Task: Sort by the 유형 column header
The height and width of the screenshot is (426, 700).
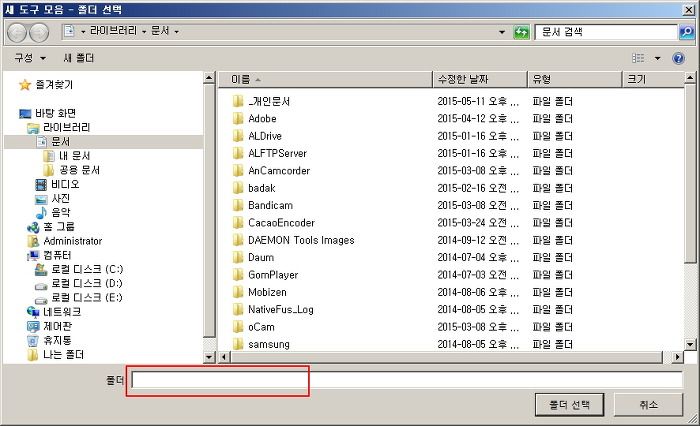Action: (575, 79)
